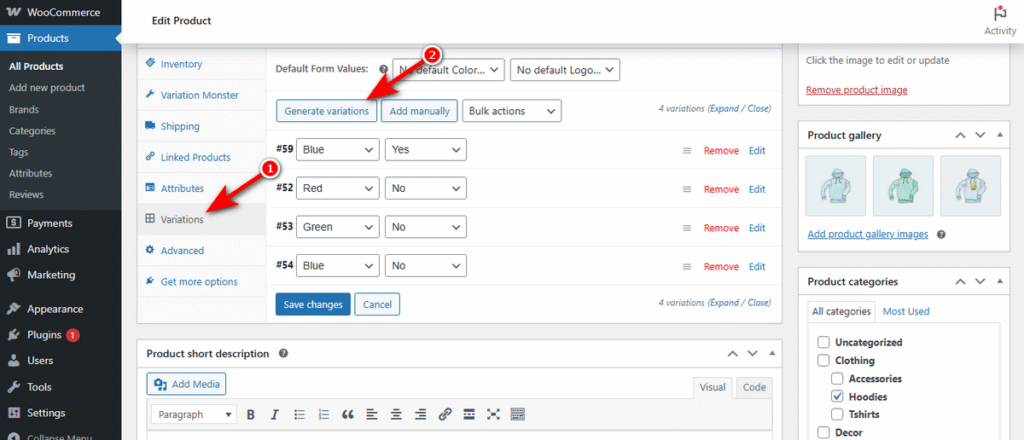Insert Read More tag icon
The width and height of the screenshot is (1024, 440).
click(x=468, y=414)
